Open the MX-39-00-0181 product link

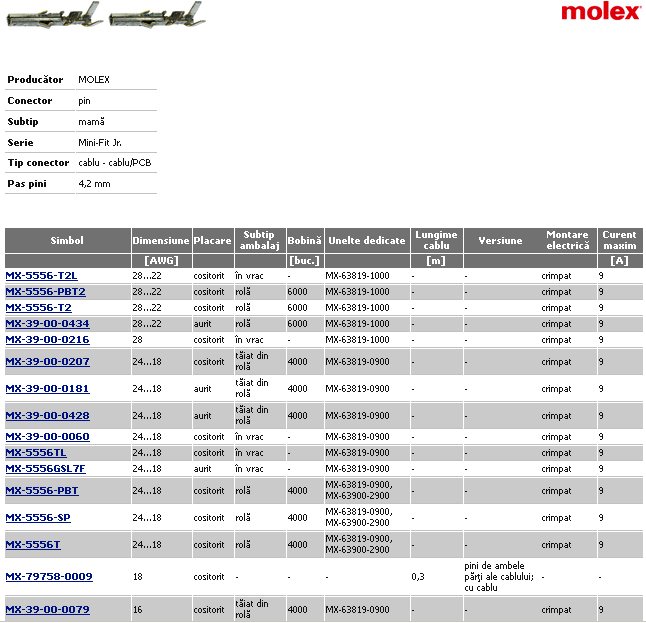pyautogui.click(x=47, y=389)
